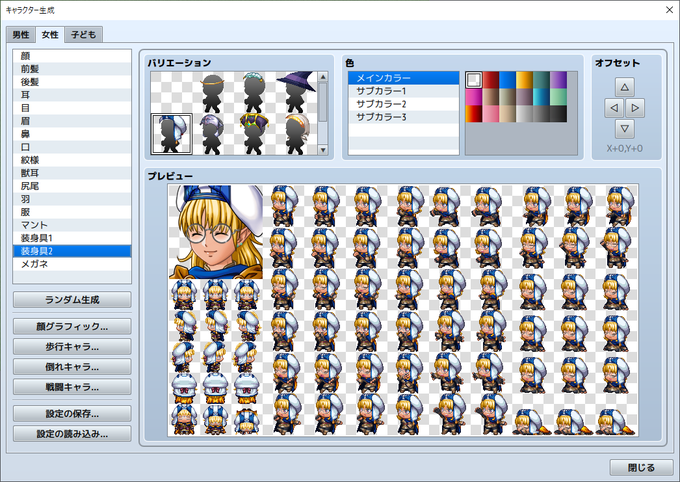Pick the mint green color swatch

558,97
